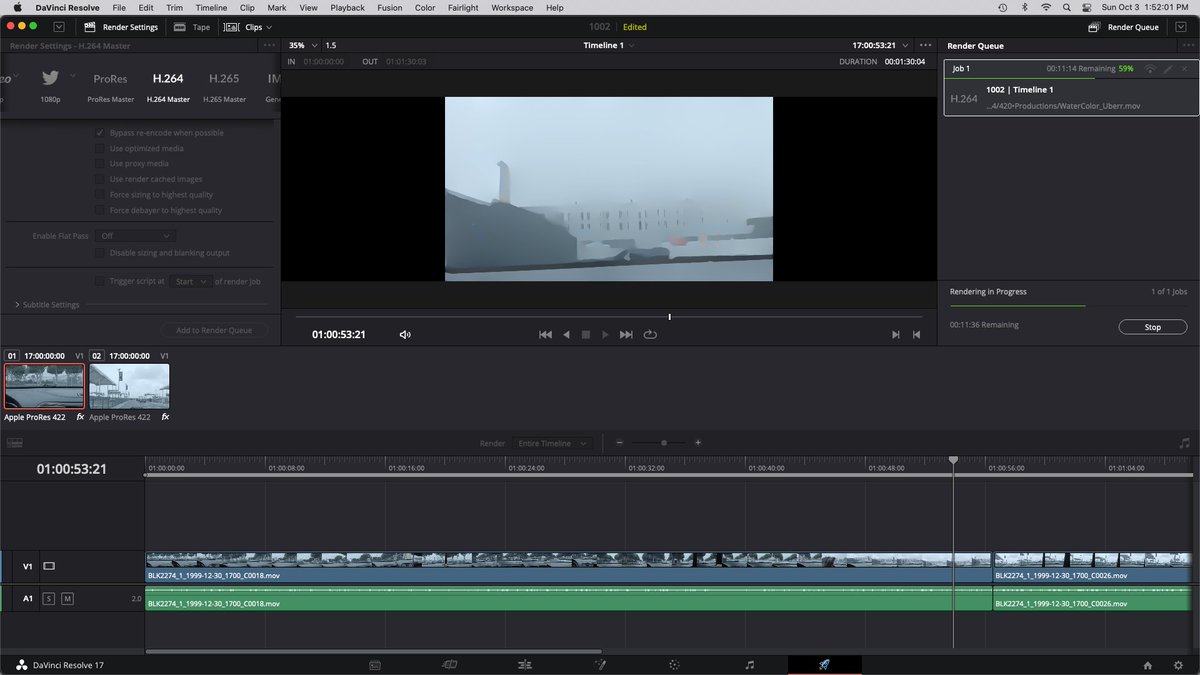Open the Fairlight page music icon
The height and width of the screenshot is (675, 1200).
click(x=750, y=664)
